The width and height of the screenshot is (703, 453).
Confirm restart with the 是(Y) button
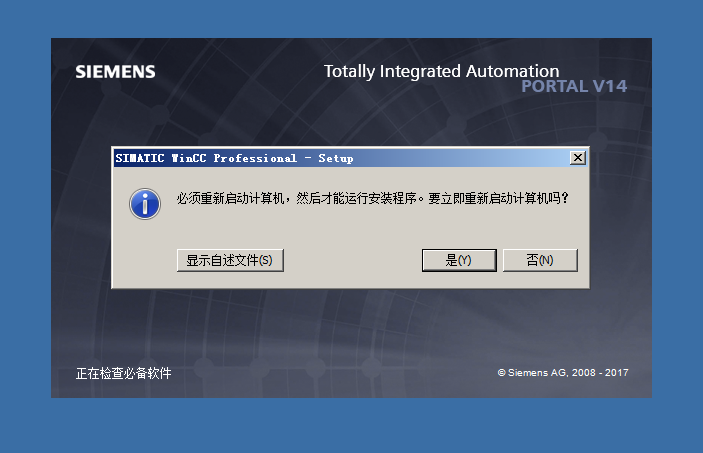click(x=458, y=260)
